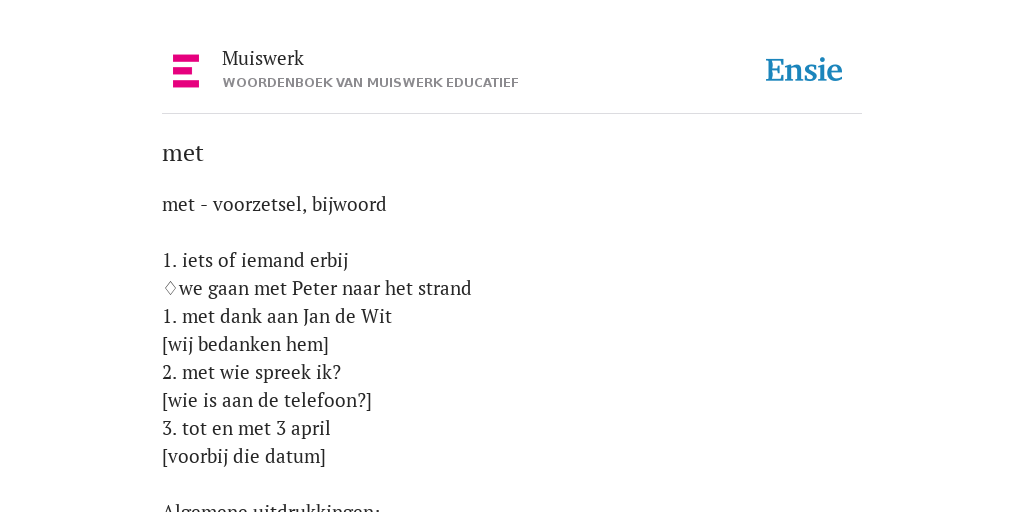Screen dimensions: 1024x512
Task: Click the line 'met dank aan Jan de Wit'
Action: click(x=286, y=317)
